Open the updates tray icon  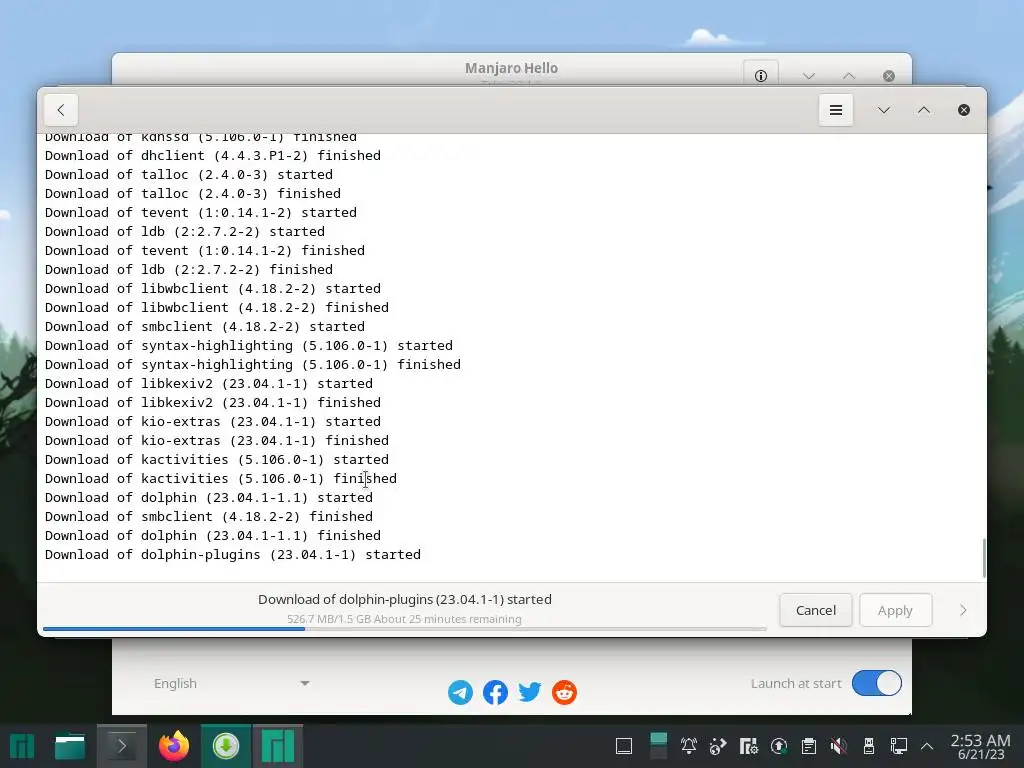(x=778, y=746)
